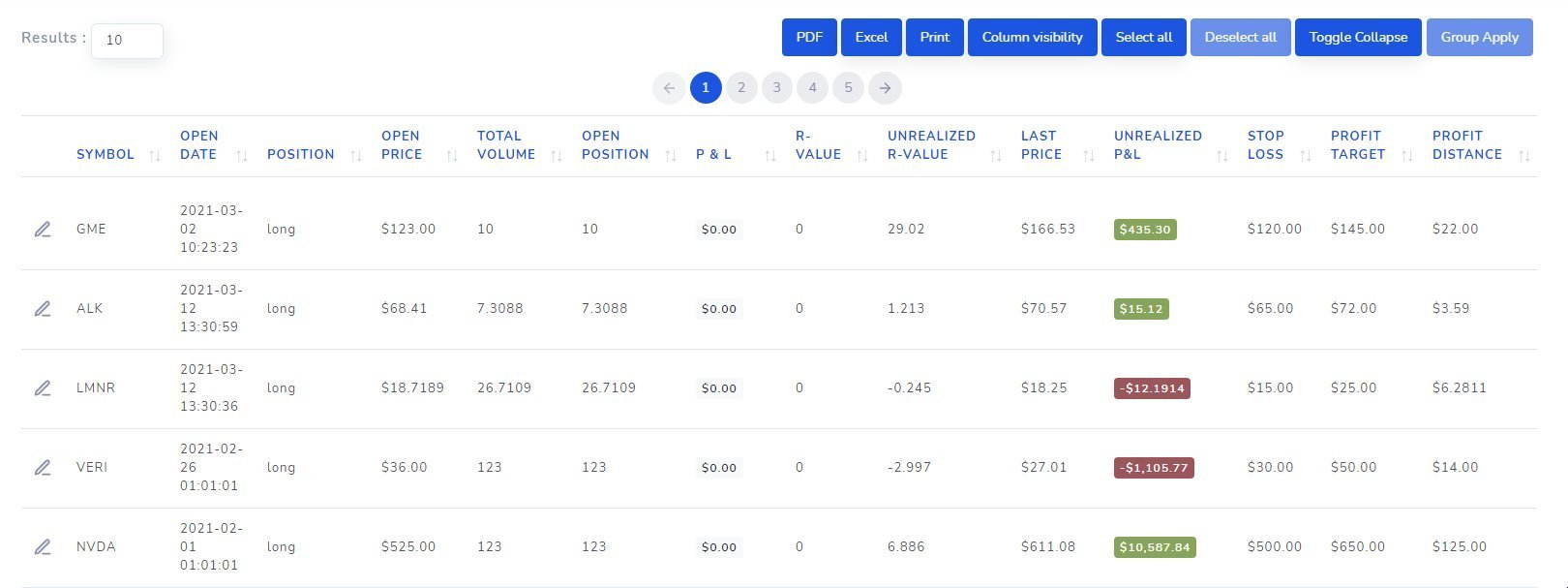Screen dimensions: 1568x588
Task: Click the 26.7109 total volume cell
Action: (504, 388)
